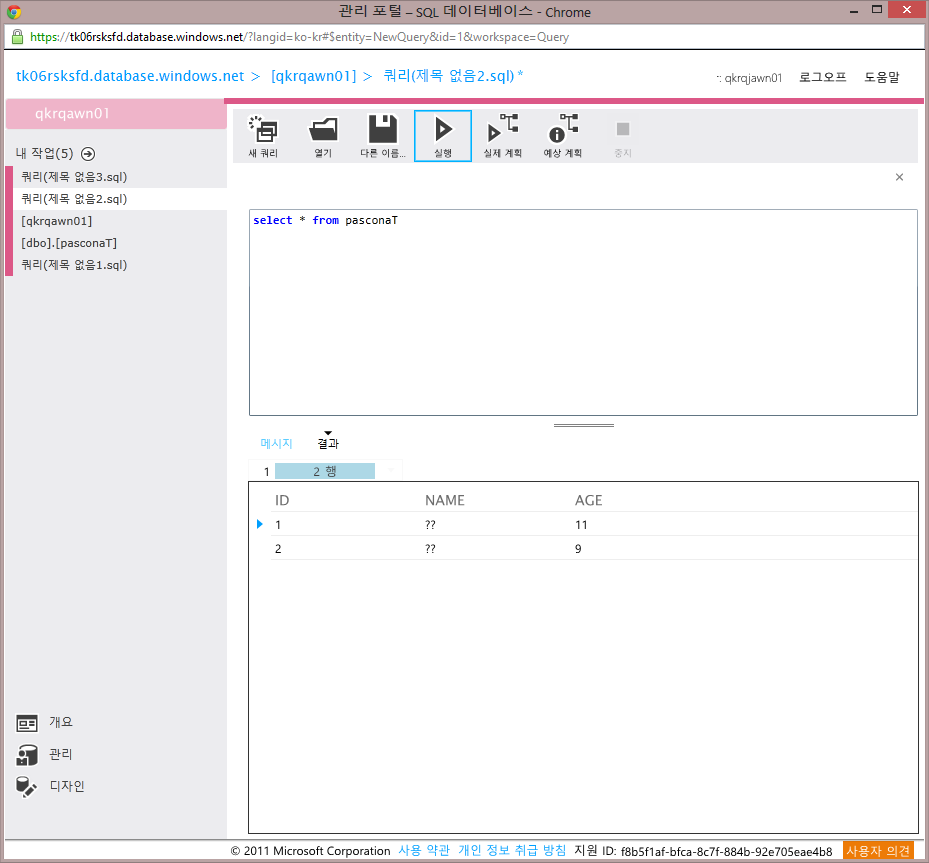Viewport: 929px width, 863px height.
Task: Click the NAME column header
Action: pos(444,501)
